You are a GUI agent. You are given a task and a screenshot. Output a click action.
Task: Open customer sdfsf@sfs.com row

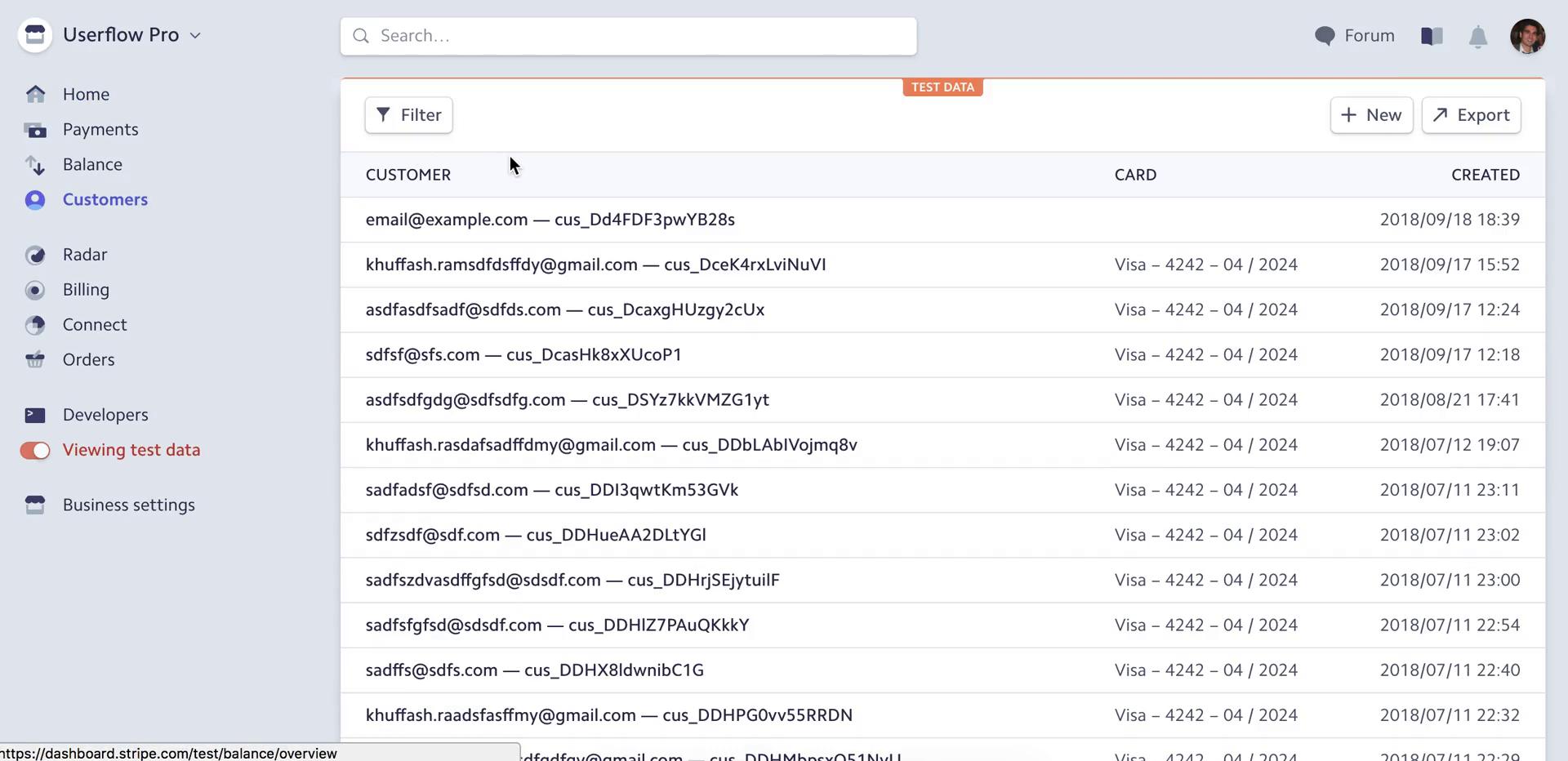942,354
